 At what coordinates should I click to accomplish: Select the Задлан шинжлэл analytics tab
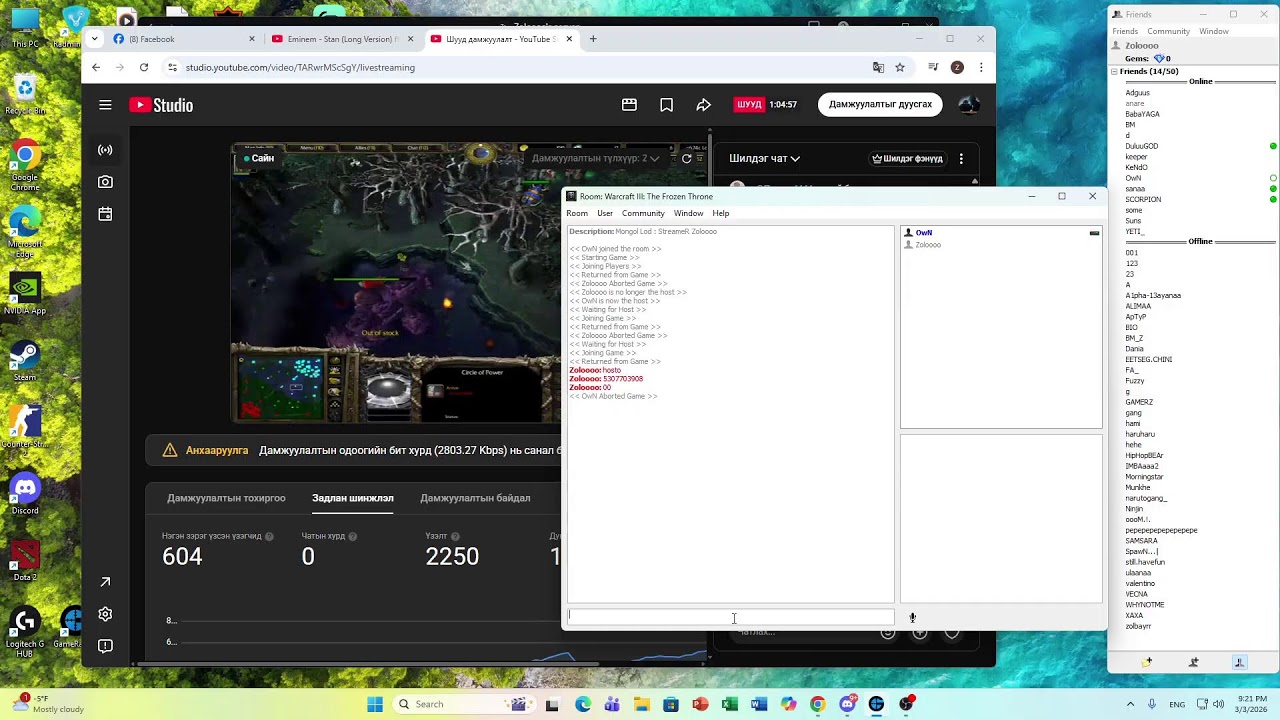353,498
